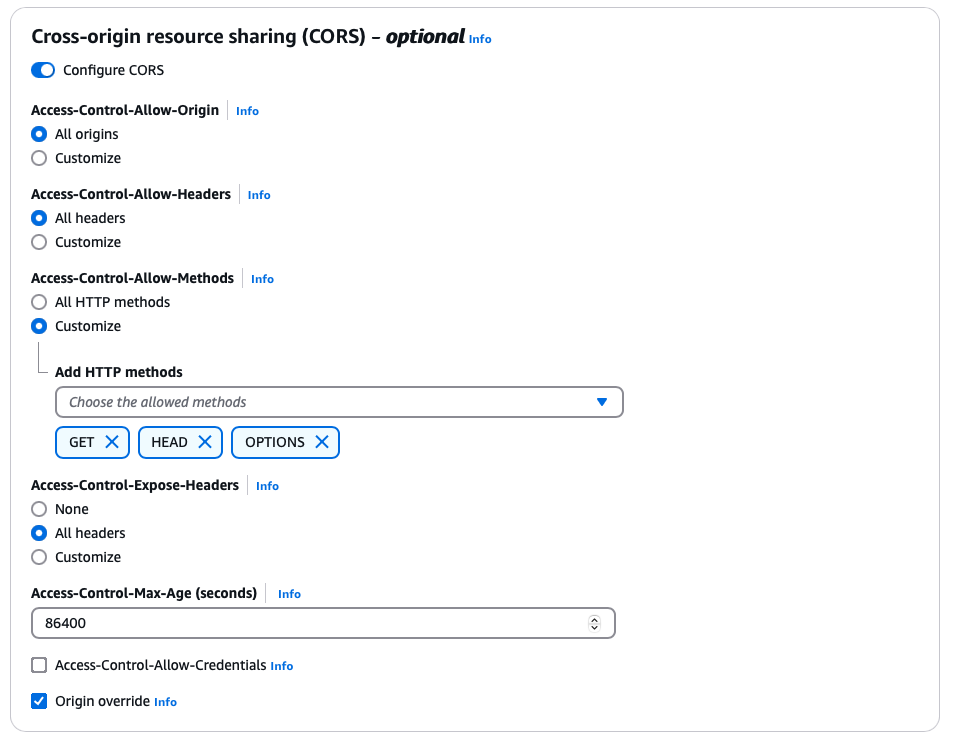956x741 pixels.
Task: Open Info link for Access-Control-Allow-Origin
Action: (x=248, y=111)
